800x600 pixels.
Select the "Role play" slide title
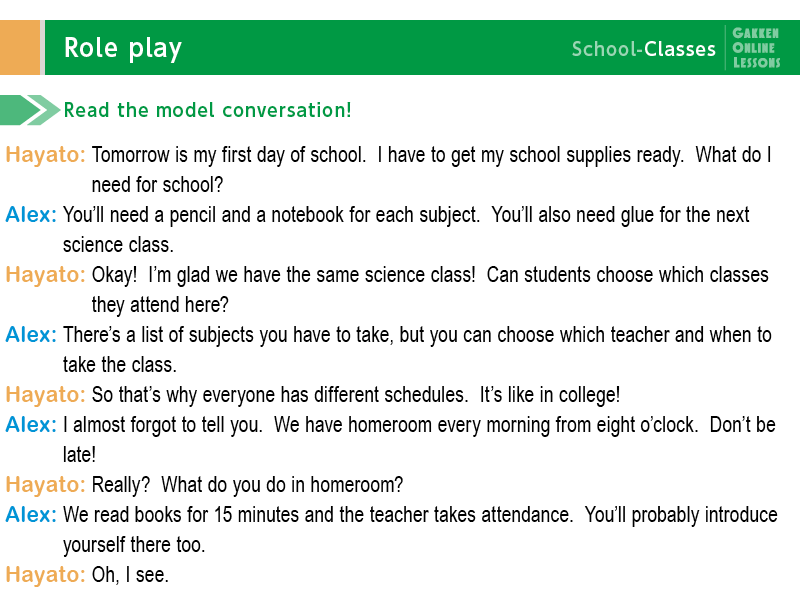(123, 48)
